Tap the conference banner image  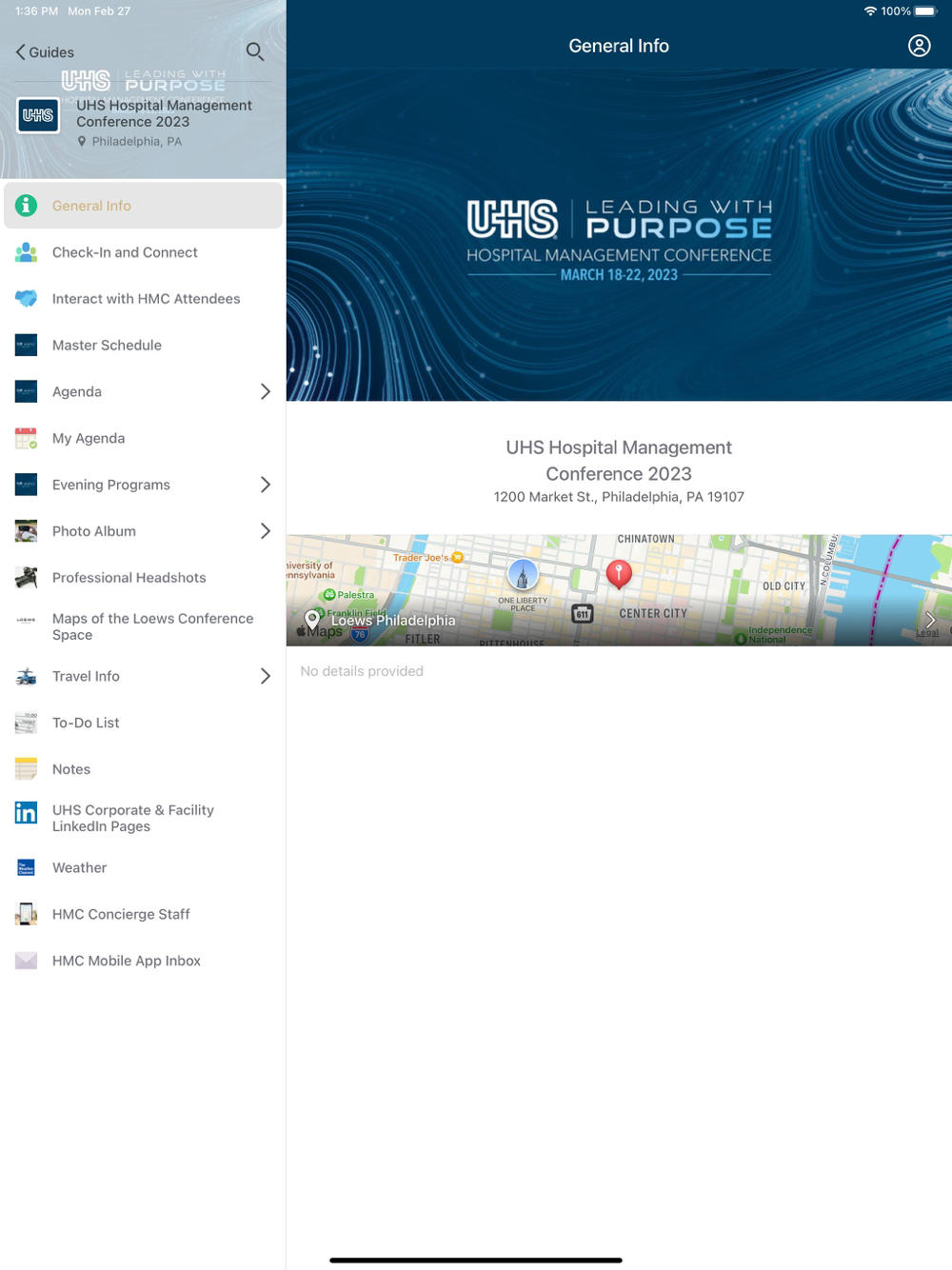619,234
